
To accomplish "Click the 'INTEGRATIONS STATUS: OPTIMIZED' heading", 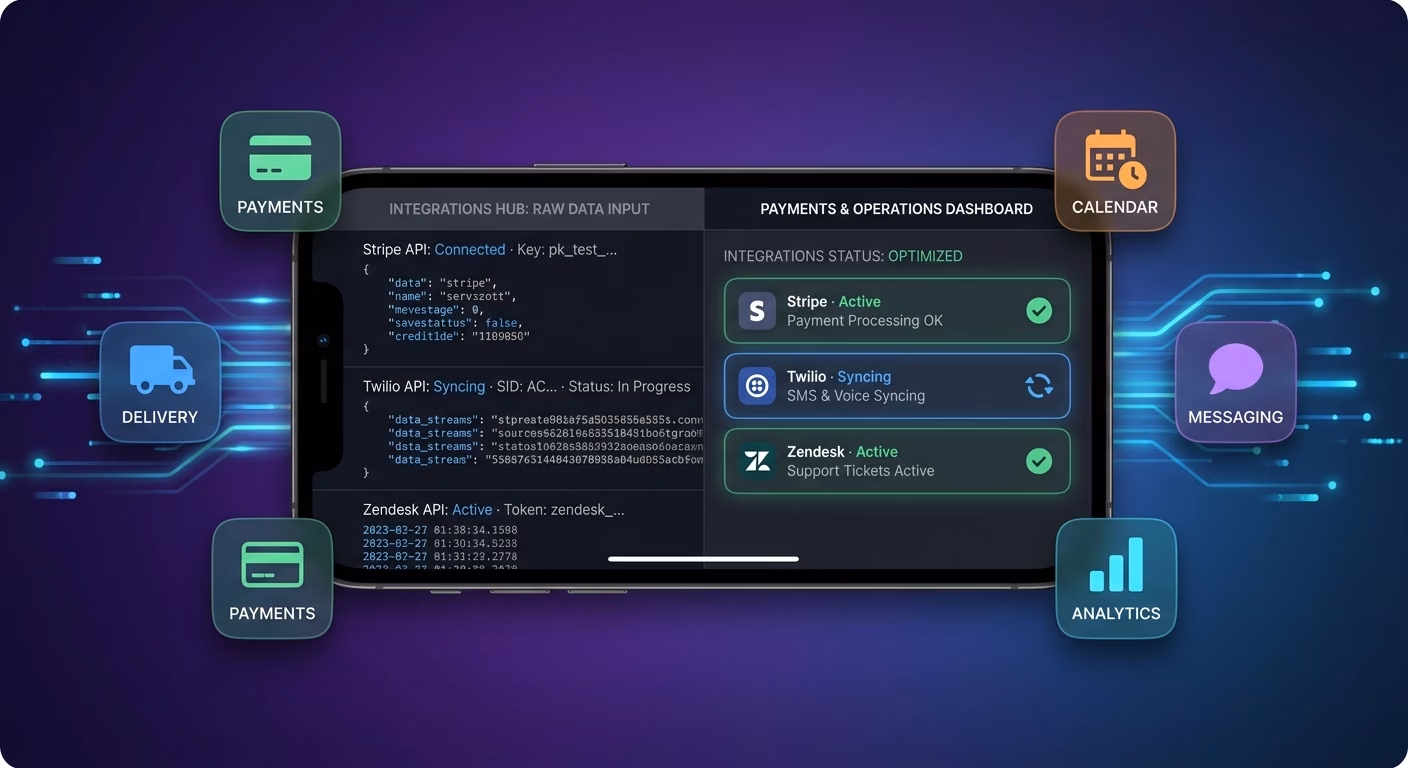I will pos(843,256).
